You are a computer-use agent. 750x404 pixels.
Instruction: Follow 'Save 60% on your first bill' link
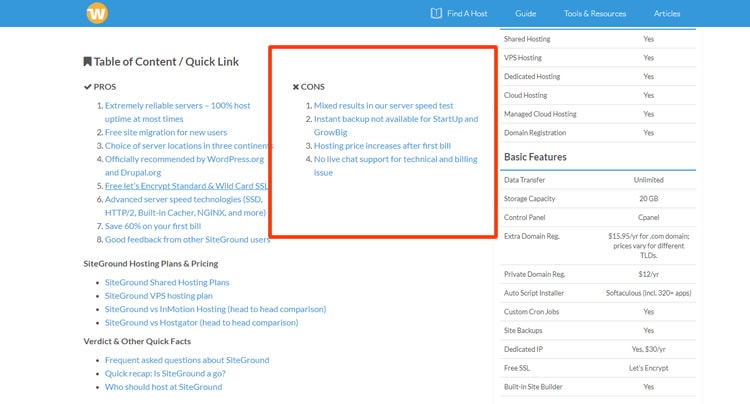(153, 226)
